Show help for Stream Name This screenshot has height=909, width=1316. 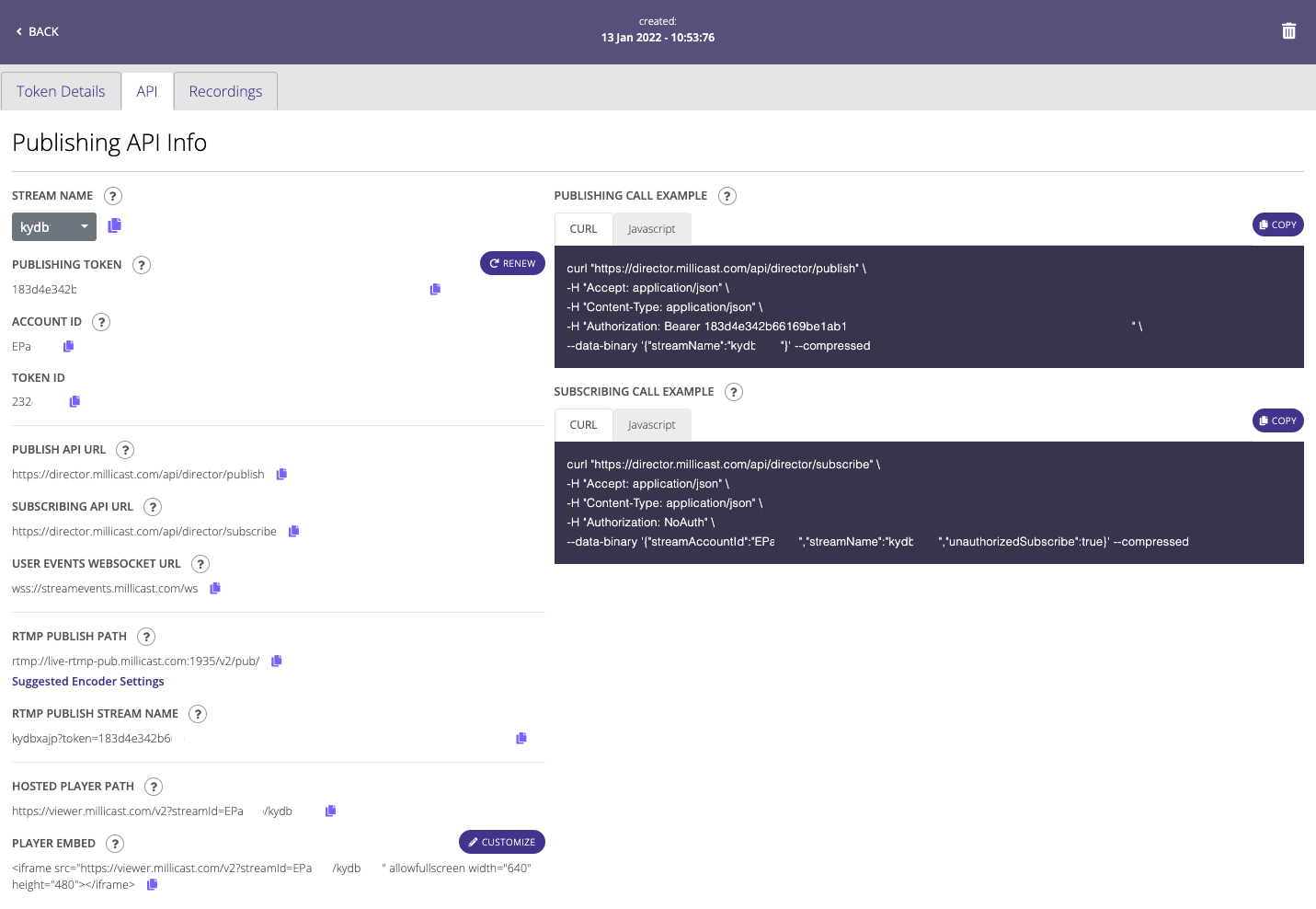(113, 196)
